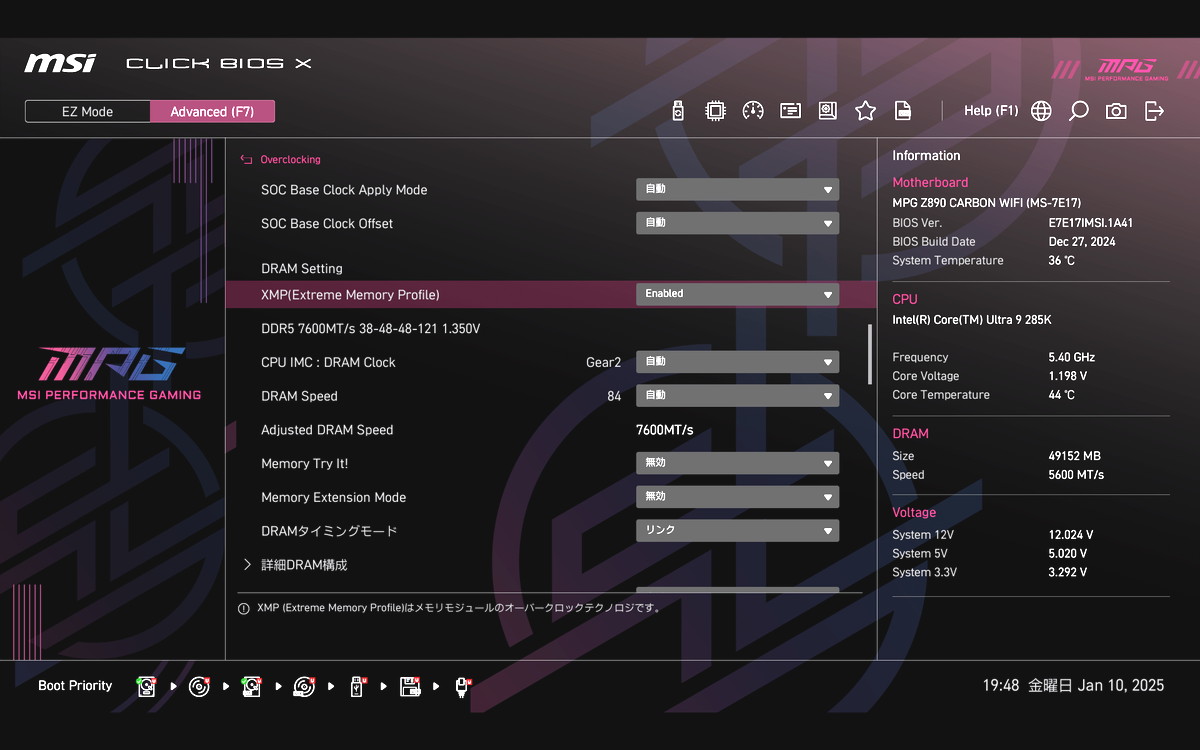Select the third boot priority drive icon
This screenshot has width=1200, height=750.
[x=252, y=686]
